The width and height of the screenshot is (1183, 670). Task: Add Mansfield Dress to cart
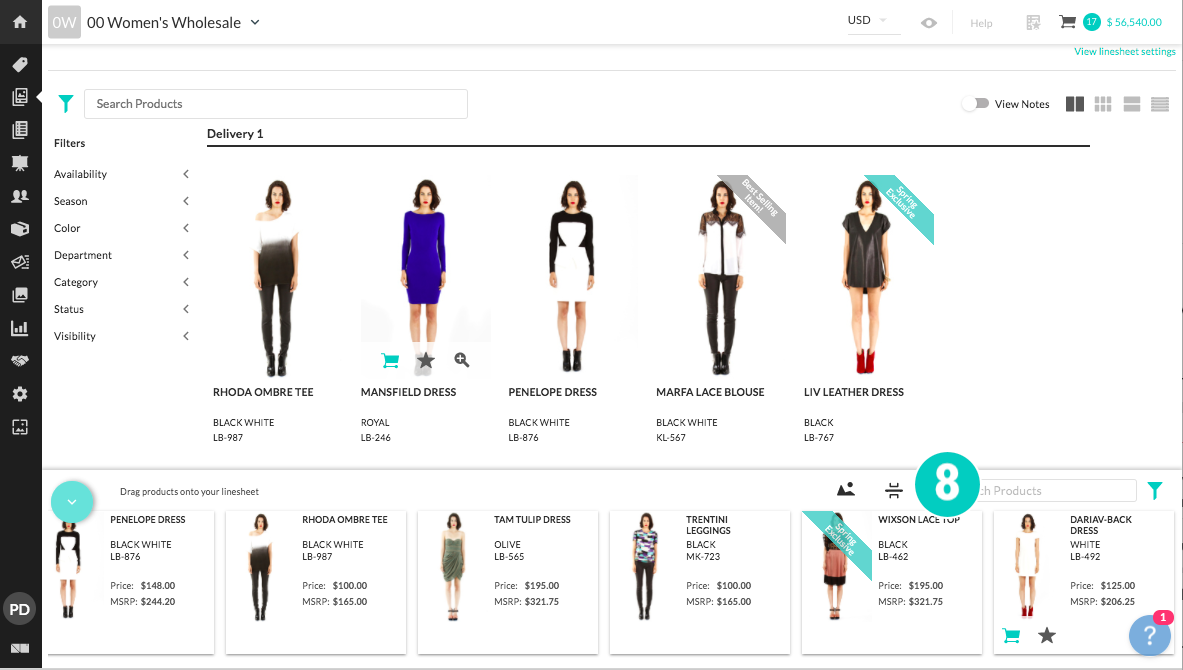(390, 361)
